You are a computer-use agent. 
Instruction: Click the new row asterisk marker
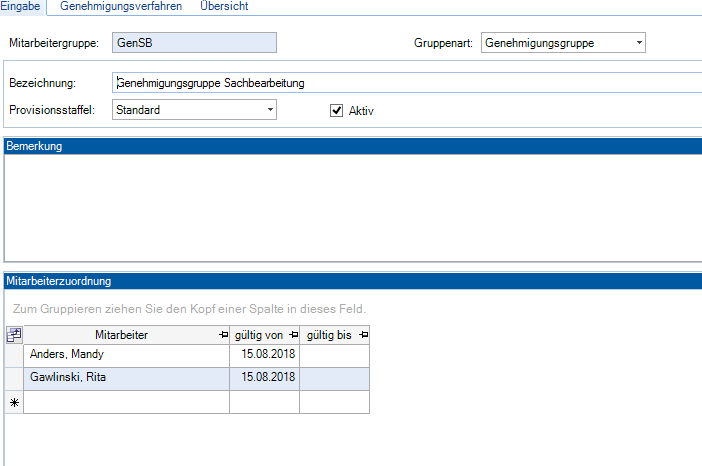[x=14, y=402]
